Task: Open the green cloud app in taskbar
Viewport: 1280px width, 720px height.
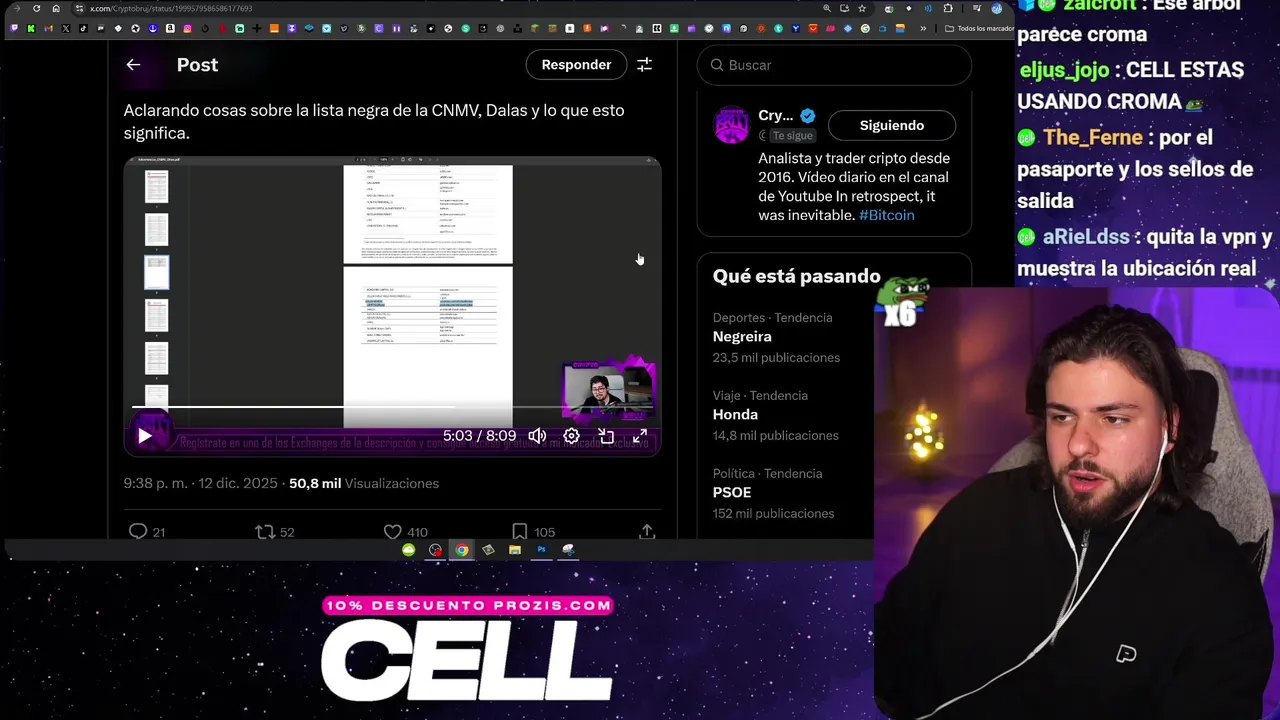Action: tap(408, 550)
